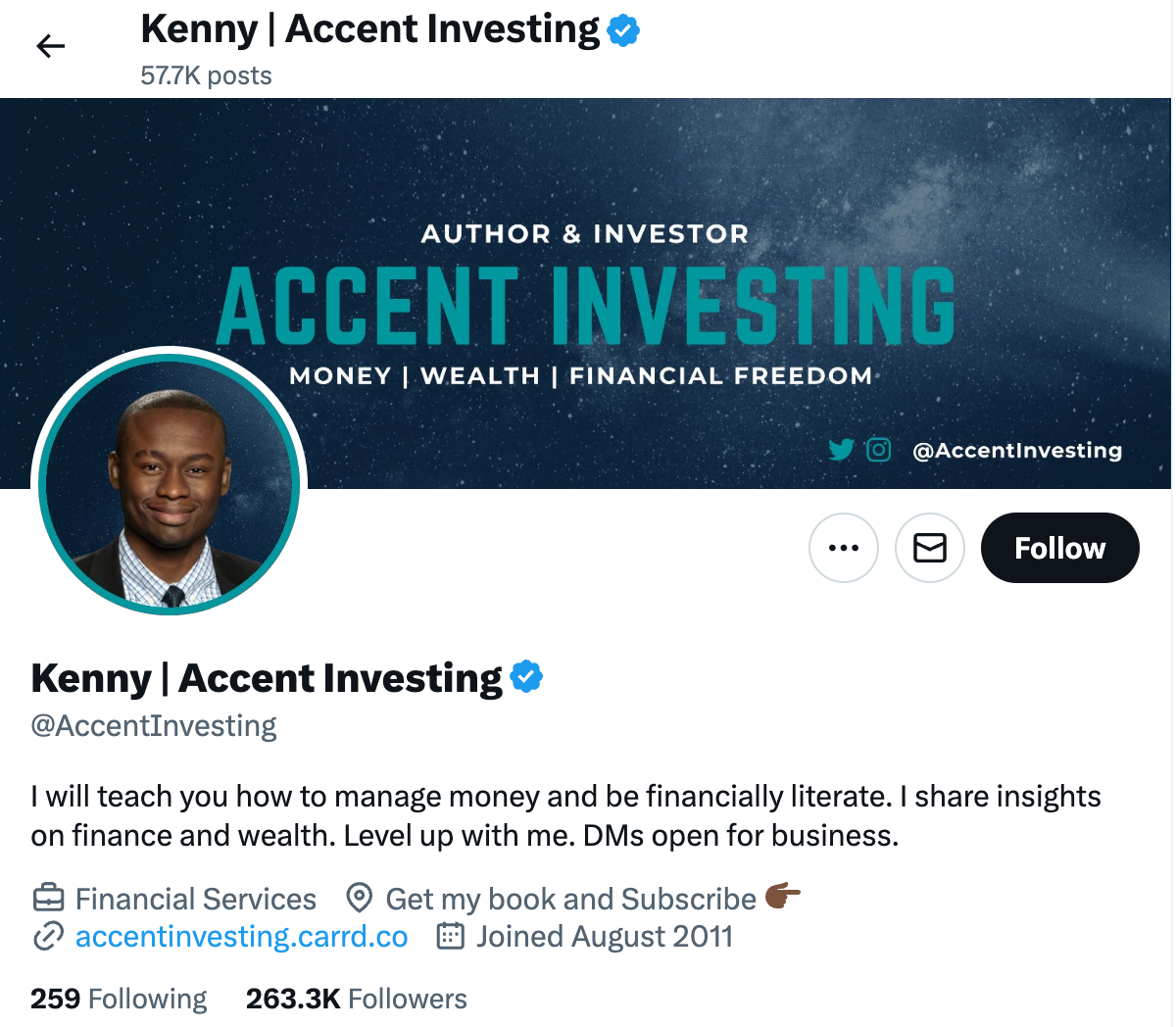Click the verified badge in the header title
Image resolution: width=1176 pixels, height=1027 pixels.
[x=622, y=29]
